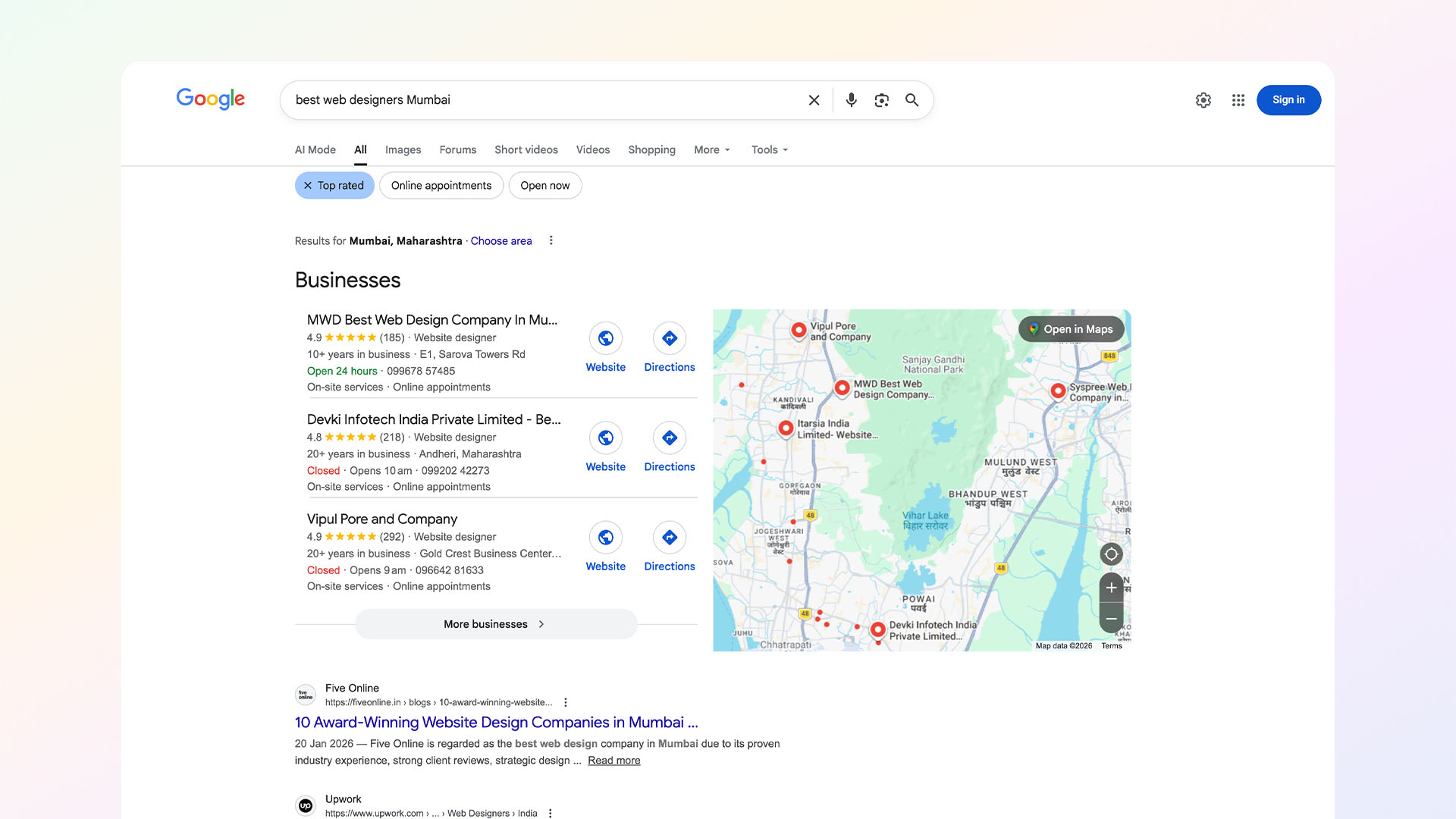1456x819 pixels.
Task: Click the Sign in button
Action: point(1288,99)
